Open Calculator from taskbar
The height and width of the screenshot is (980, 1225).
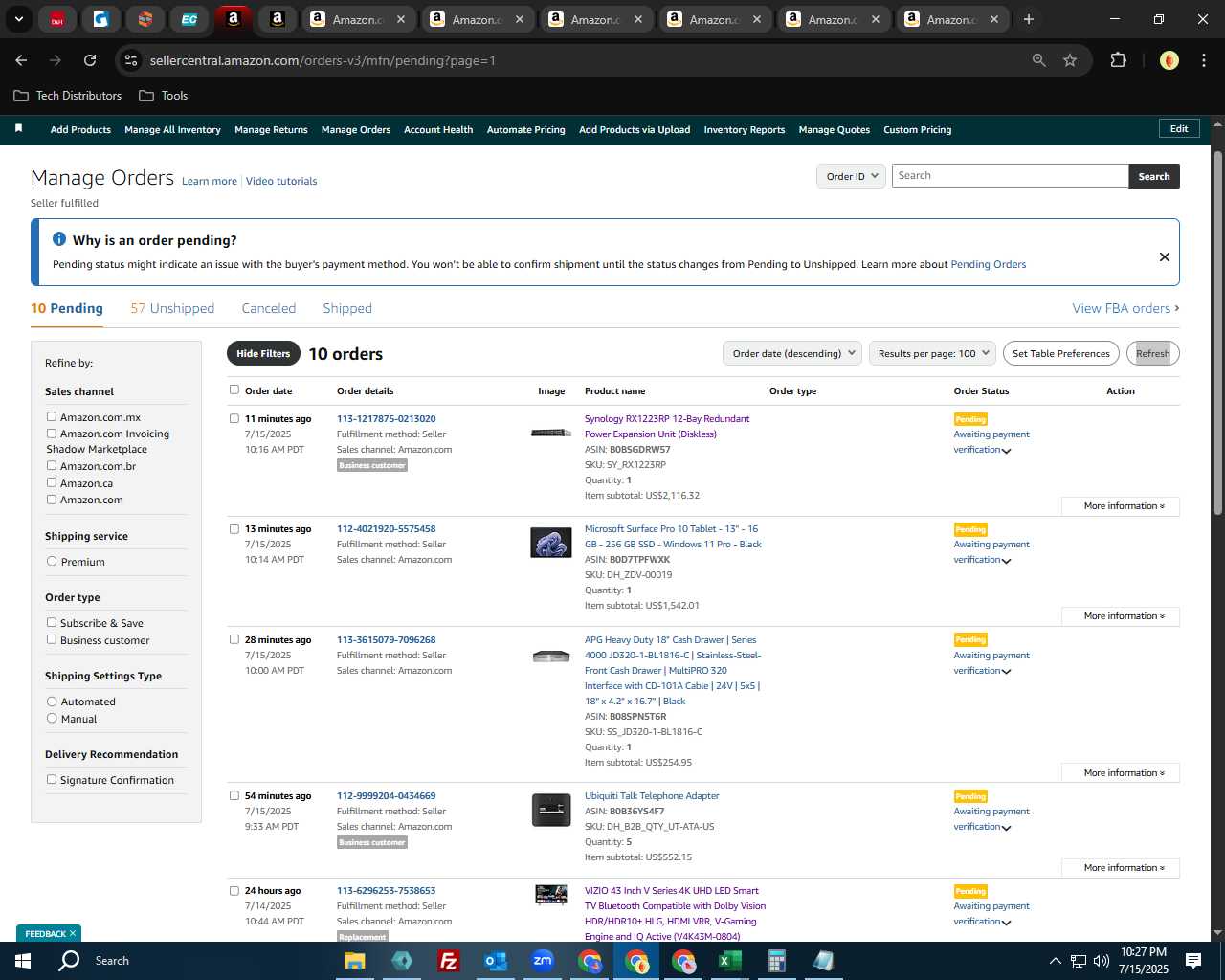tap(776, 961)
